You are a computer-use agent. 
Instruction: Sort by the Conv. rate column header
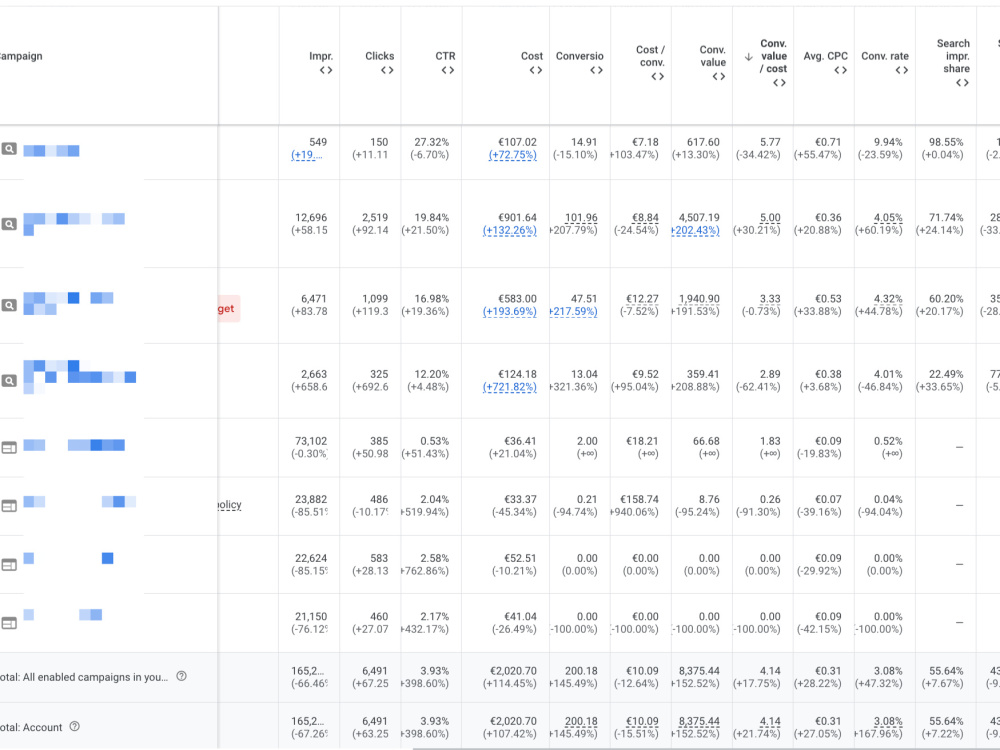click(885, 56)
